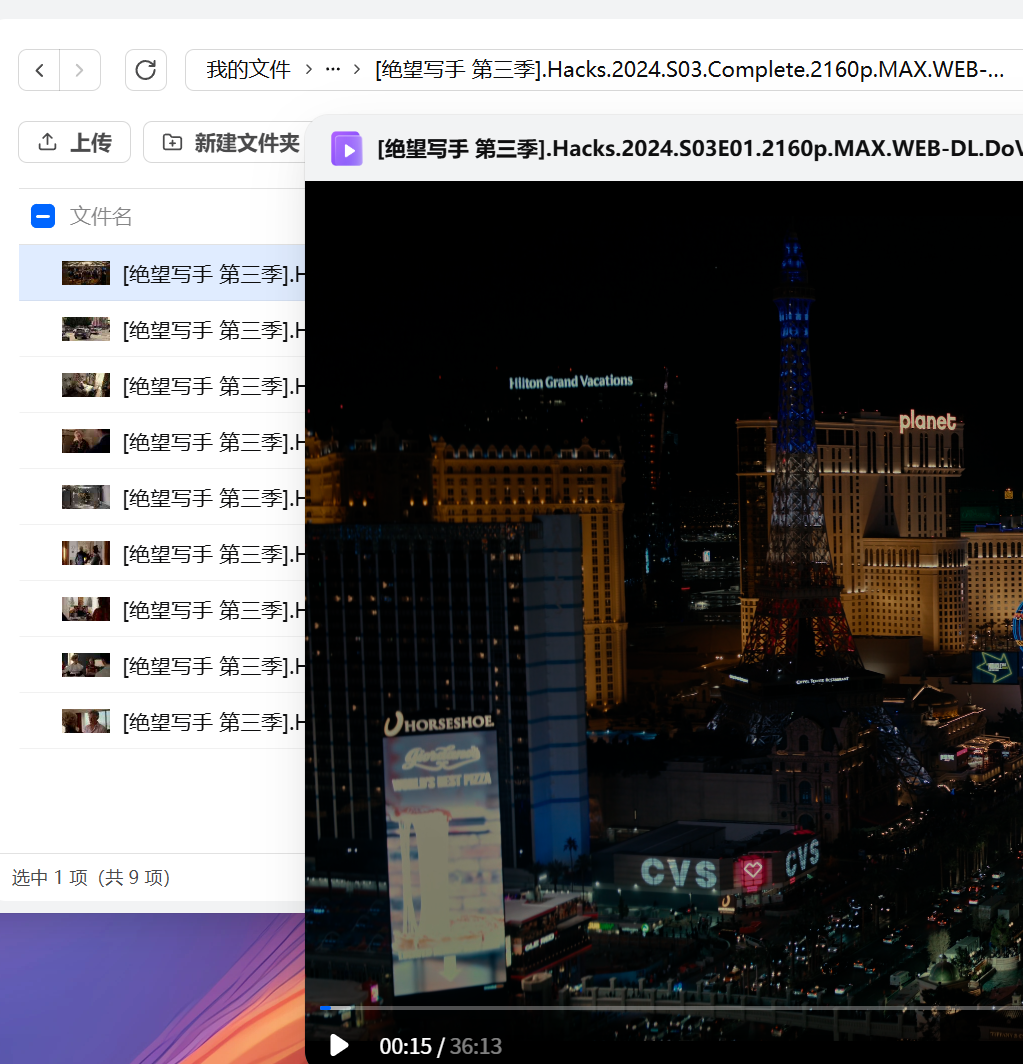Select the fifth file row
This screenshot has width=1023, height=1064.
[x=213, y=497]
